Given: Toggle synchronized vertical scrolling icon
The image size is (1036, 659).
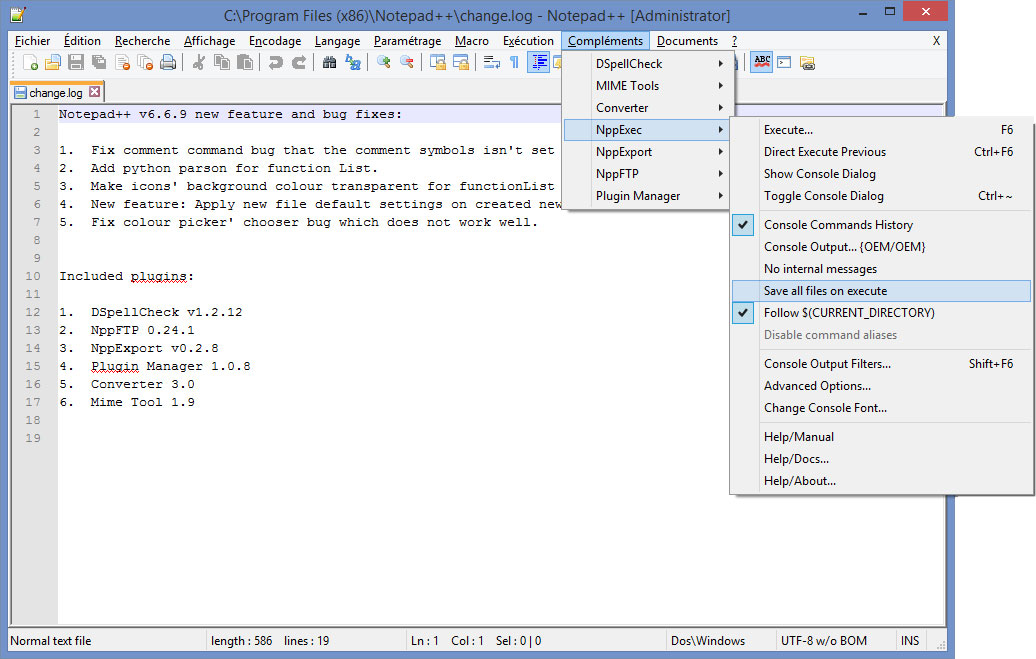Looking at the screenshot, I should click(x=437, y=63).
